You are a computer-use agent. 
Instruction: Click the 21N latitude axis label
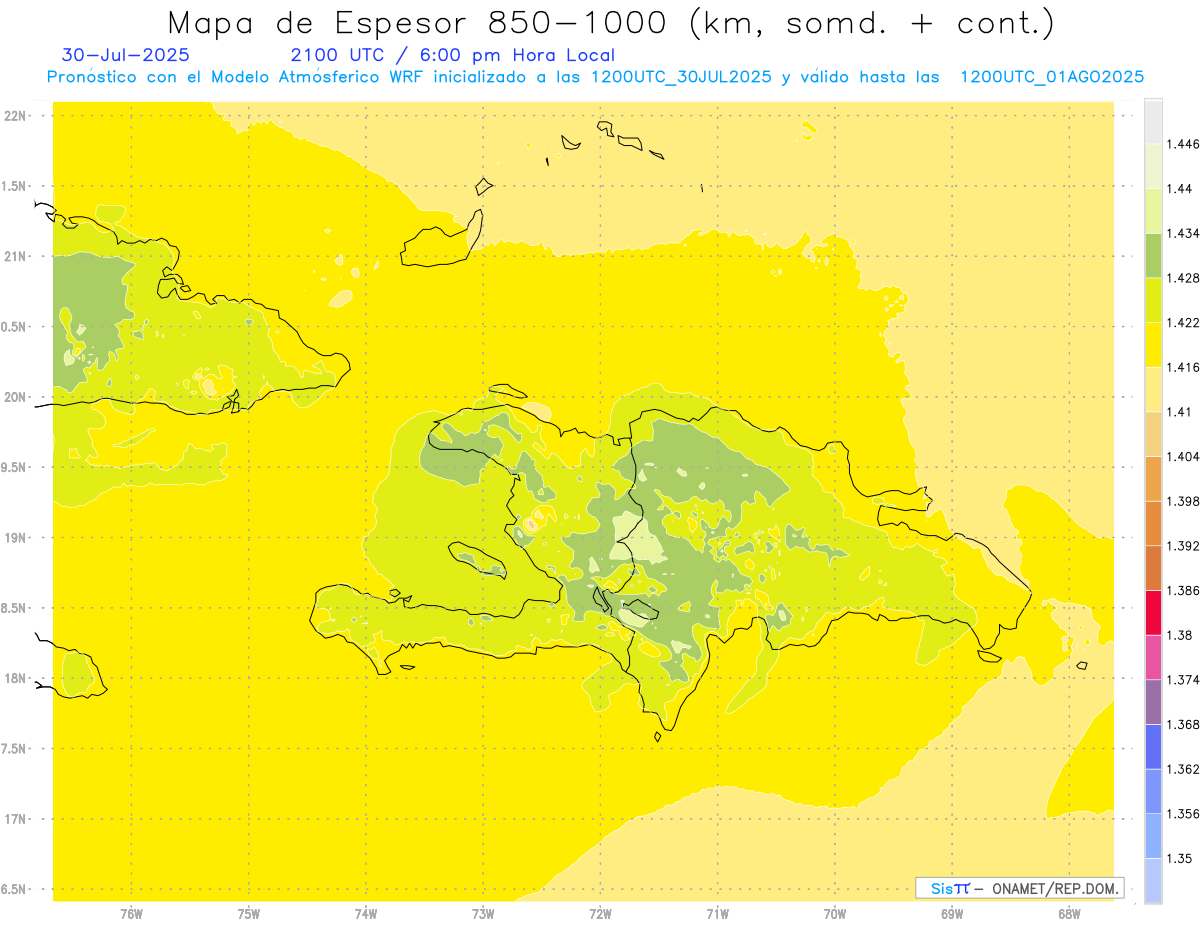[x=15, y=257]
